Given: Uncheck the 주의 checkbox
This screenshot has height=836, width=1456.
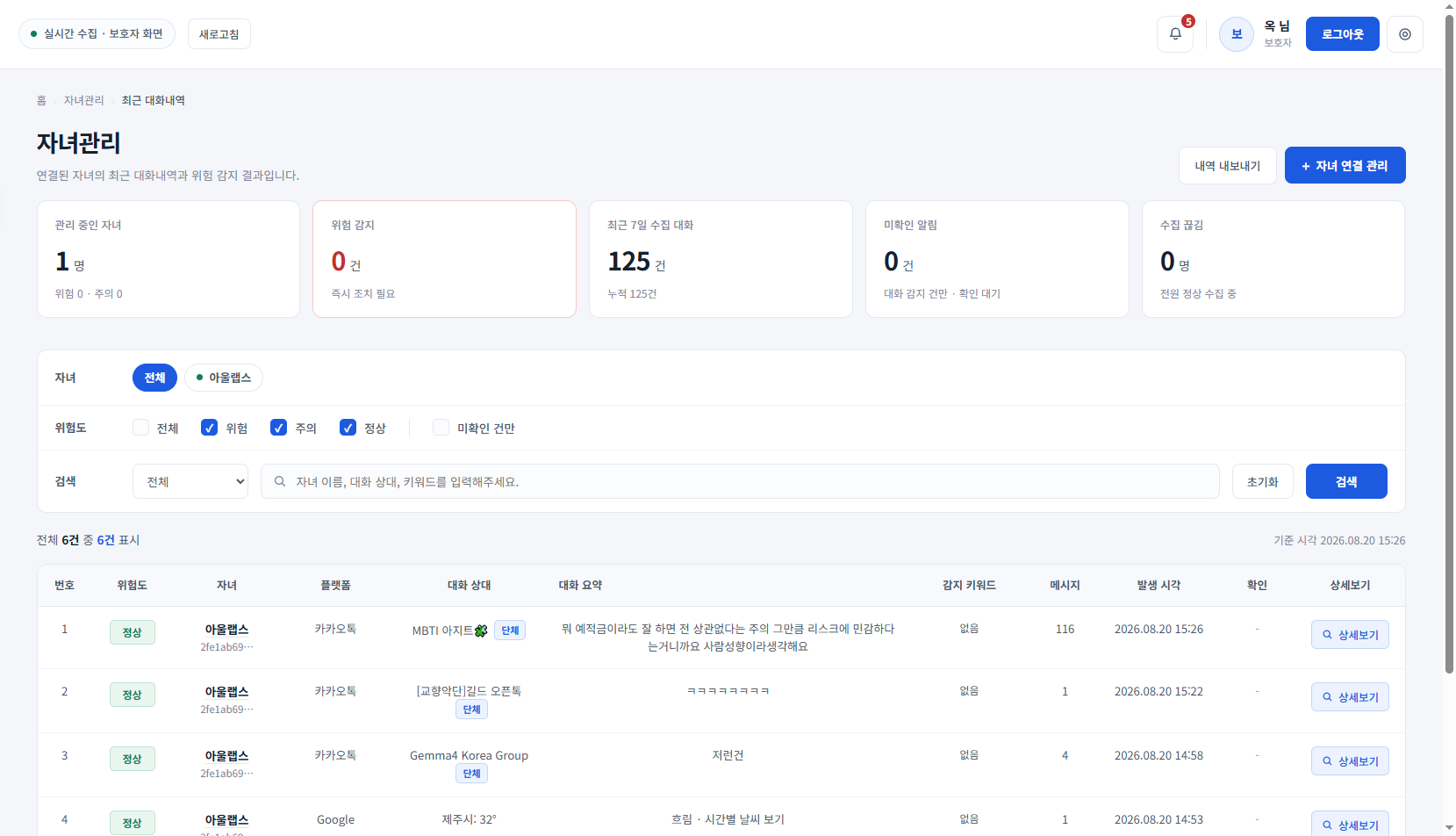Looking at the screenshot, I should (278, 428).
